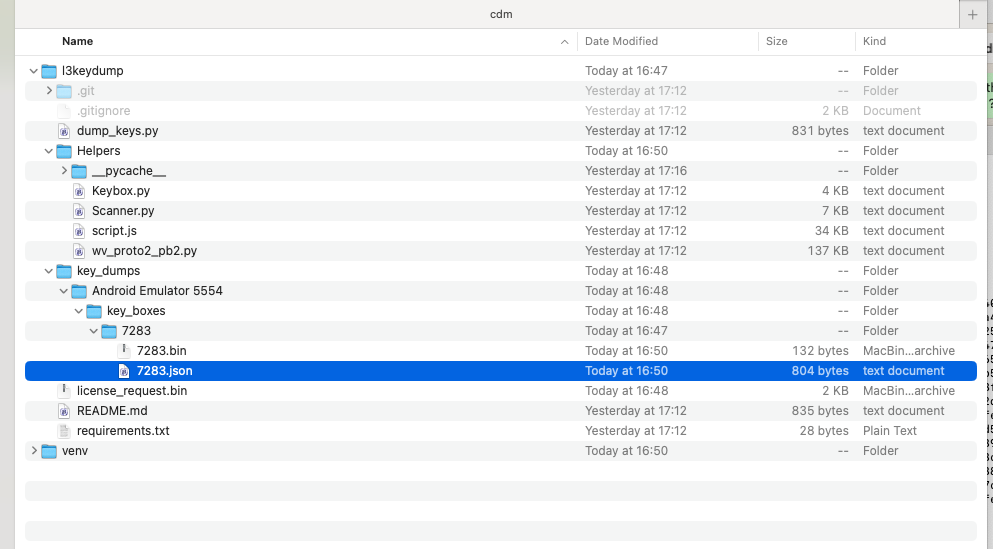Open a new tab with plus button

[972, 15]
